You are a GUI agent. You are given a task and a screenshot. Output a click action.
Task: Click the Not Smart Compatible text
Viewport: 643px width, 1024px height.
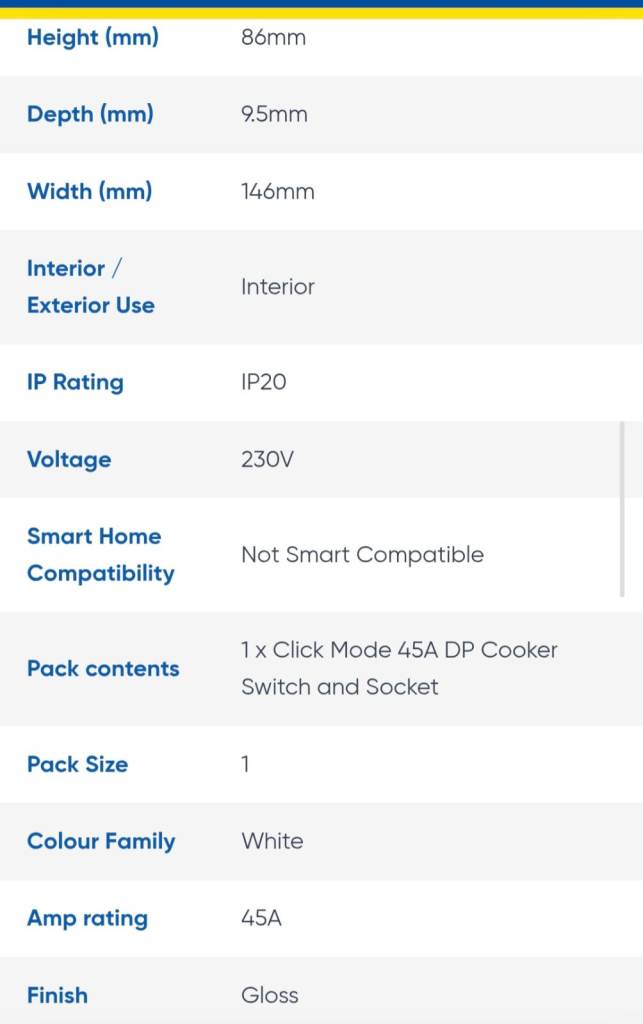point(363,554)
